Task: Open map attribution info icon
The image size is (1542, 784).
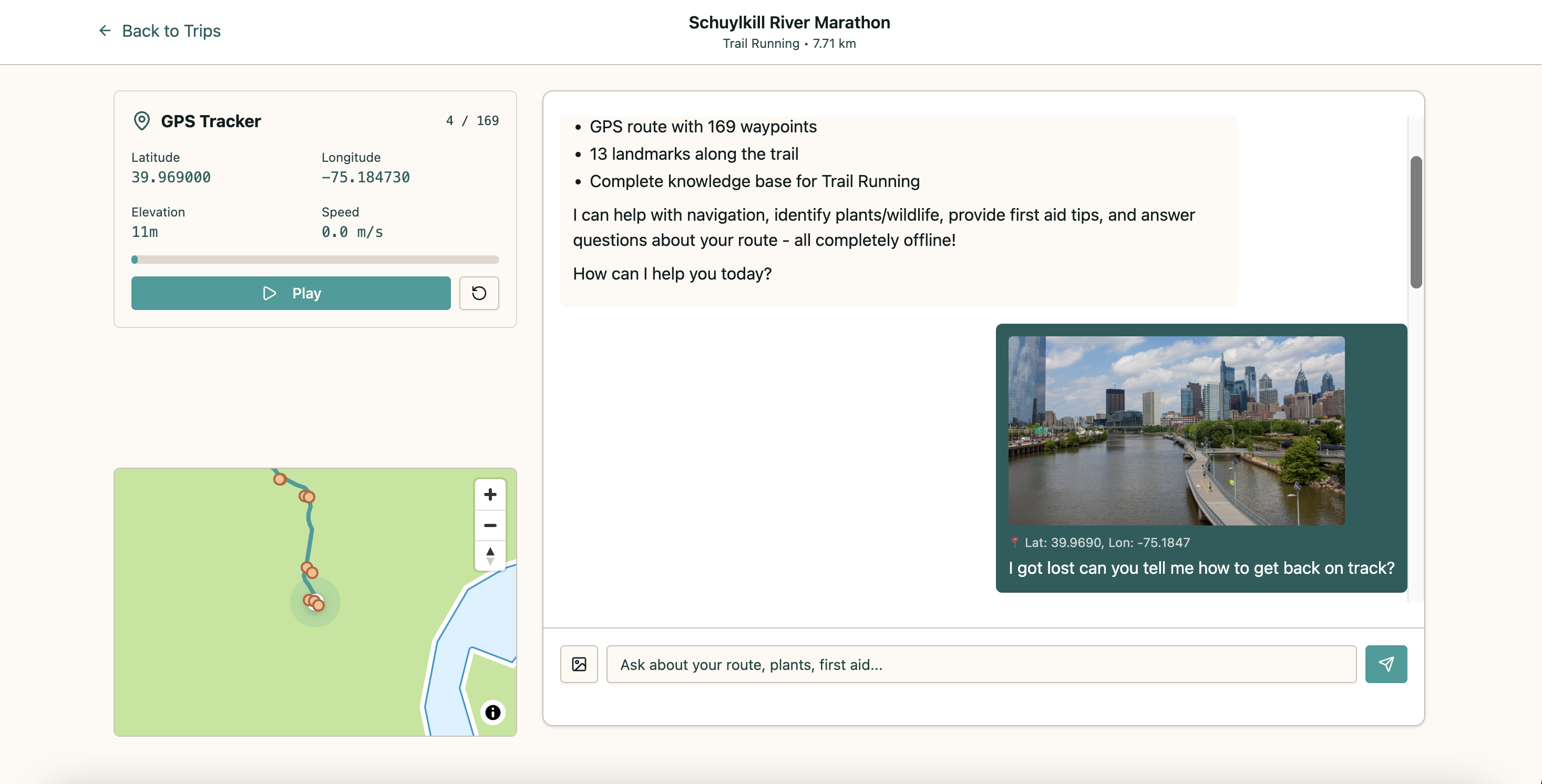Action: pos(492,712)
